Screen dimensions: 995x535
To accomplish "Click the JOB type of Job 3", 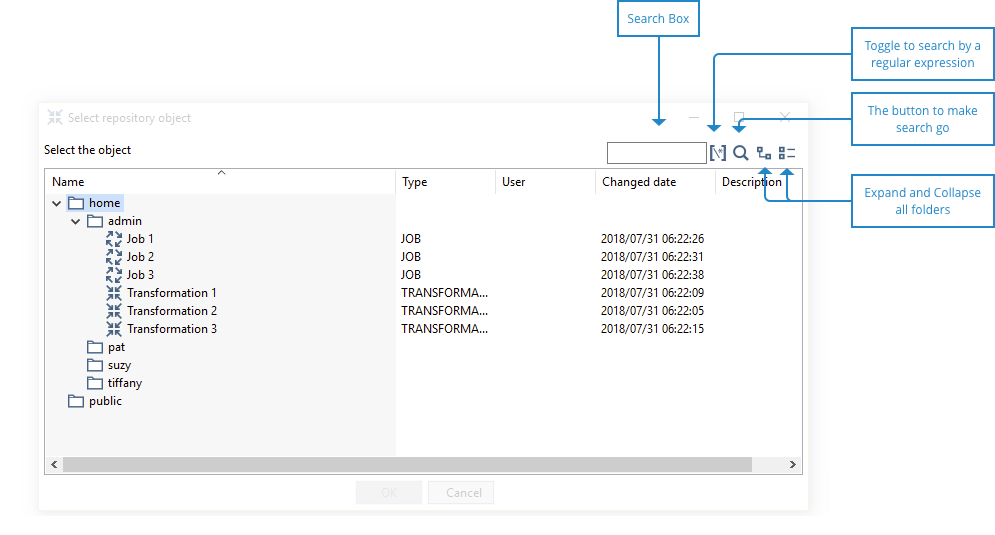I will 411,275.
